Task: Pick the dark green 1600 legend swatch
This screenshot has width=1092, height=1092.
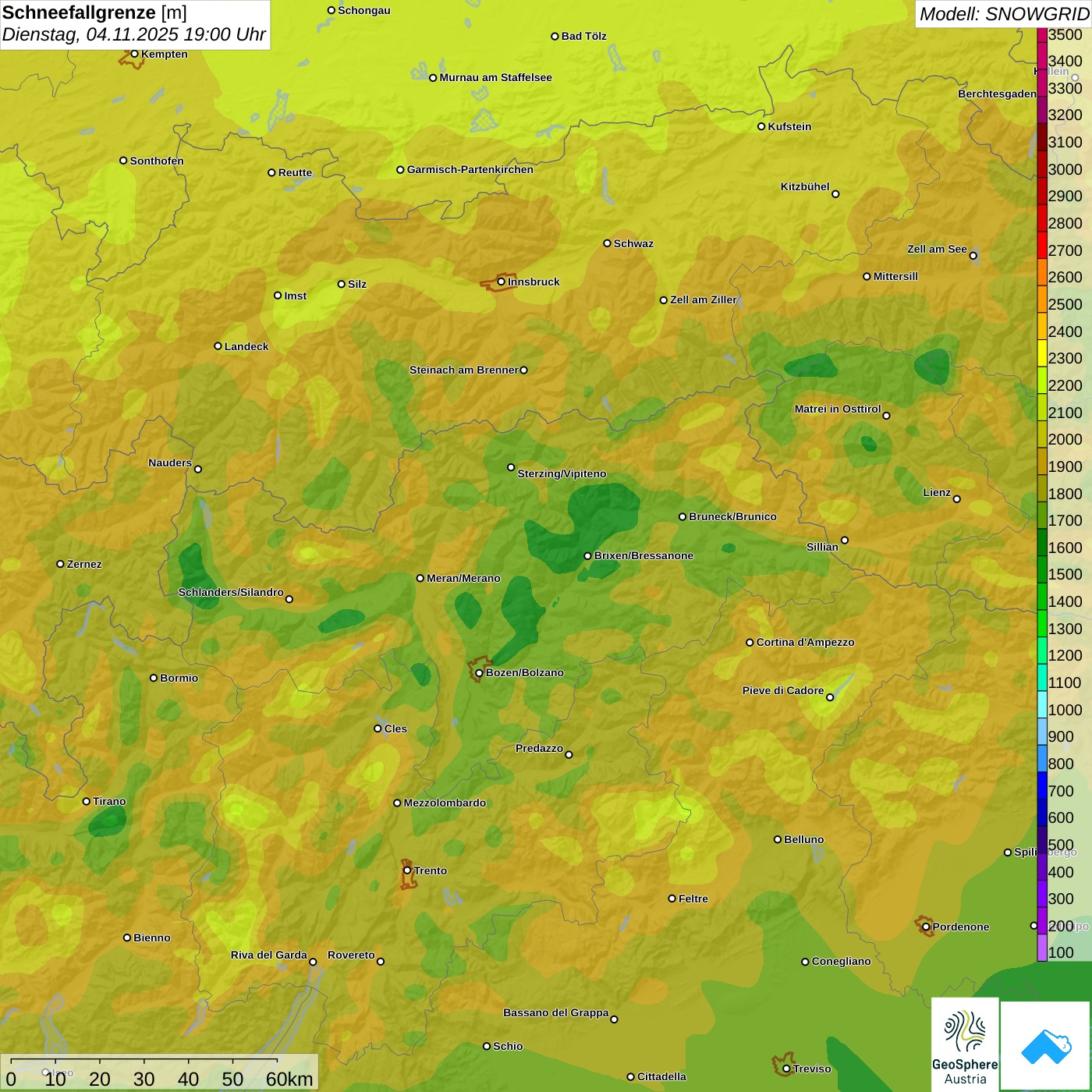Action: tap(1042, 542)
